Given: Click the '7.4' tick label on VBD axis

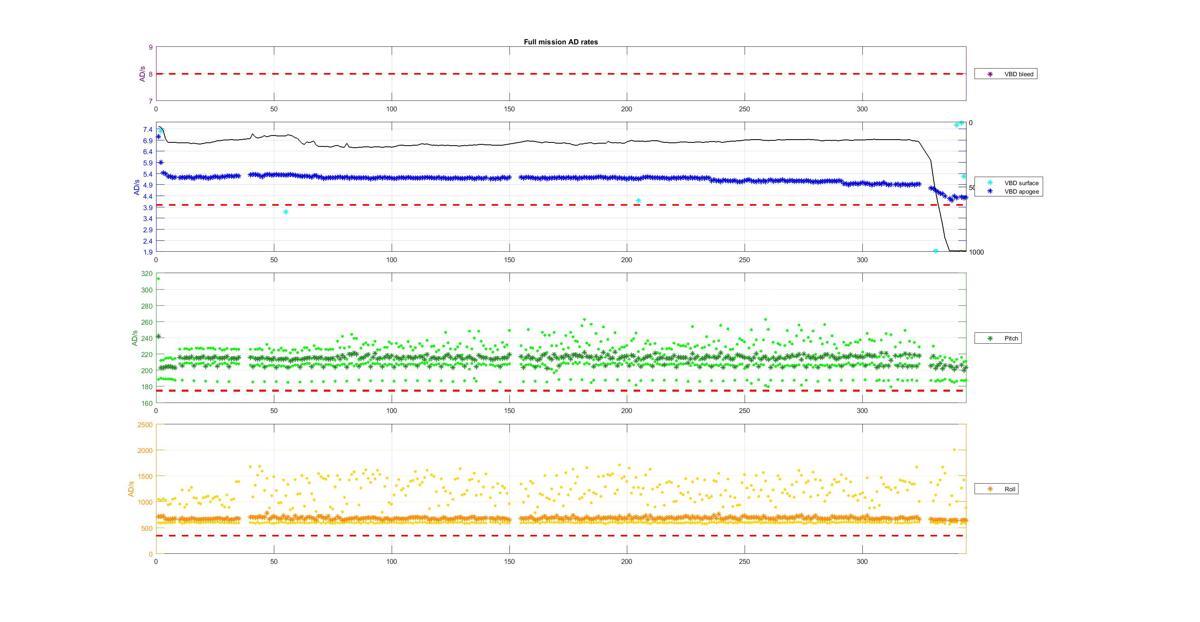Looking at the screenshot, I should (x=148, y=129).
